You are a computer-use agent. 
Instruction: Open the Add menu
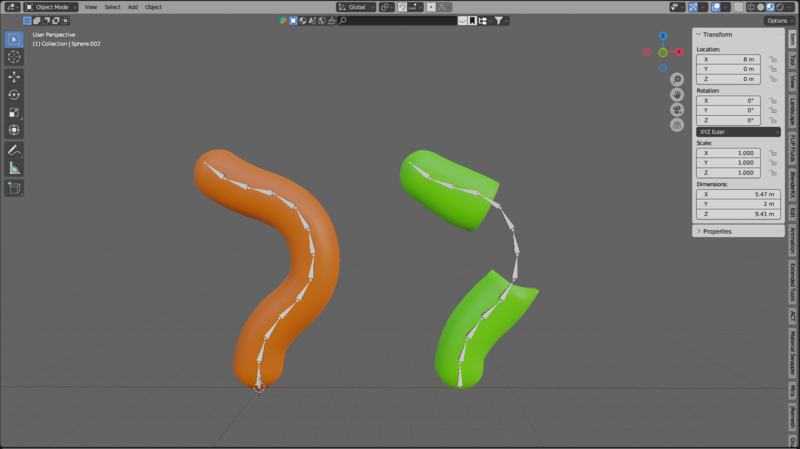(132, 7)
